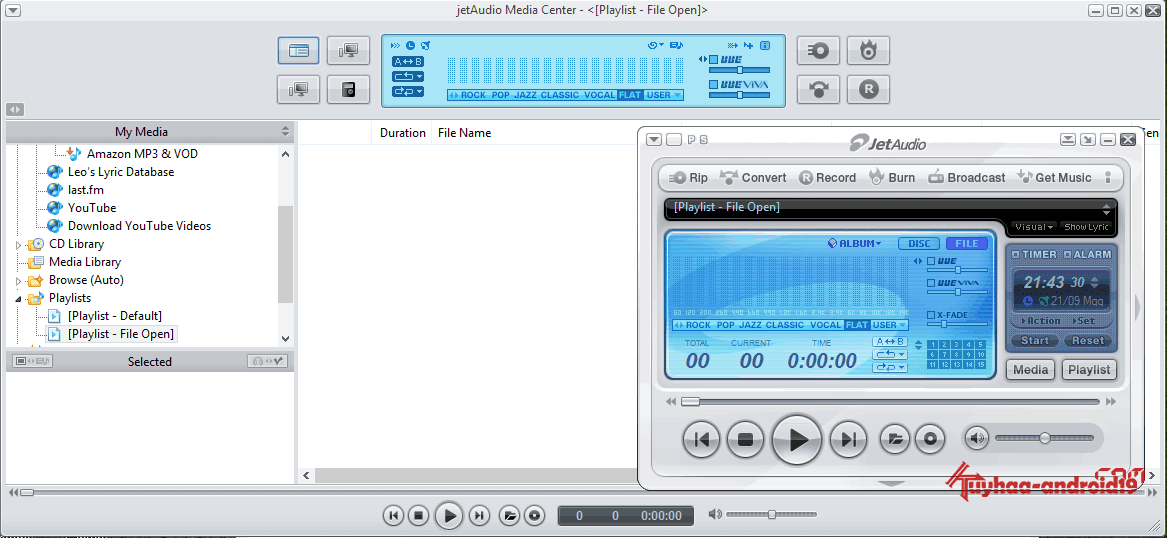Click the Rip disc icon in Media Center toolbar
Image resolution: width=1167 pixels, height=538 pixels.
pyautogui.click(x=819, y=51)
